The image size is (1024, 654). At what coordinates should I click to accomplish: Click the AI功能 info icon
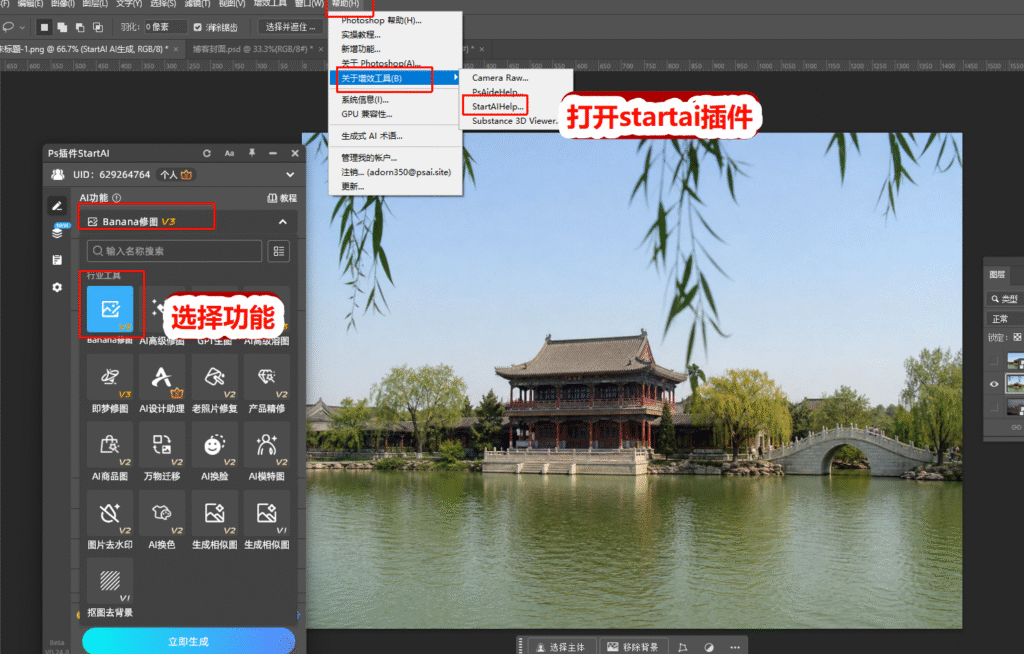coord(116,198)
